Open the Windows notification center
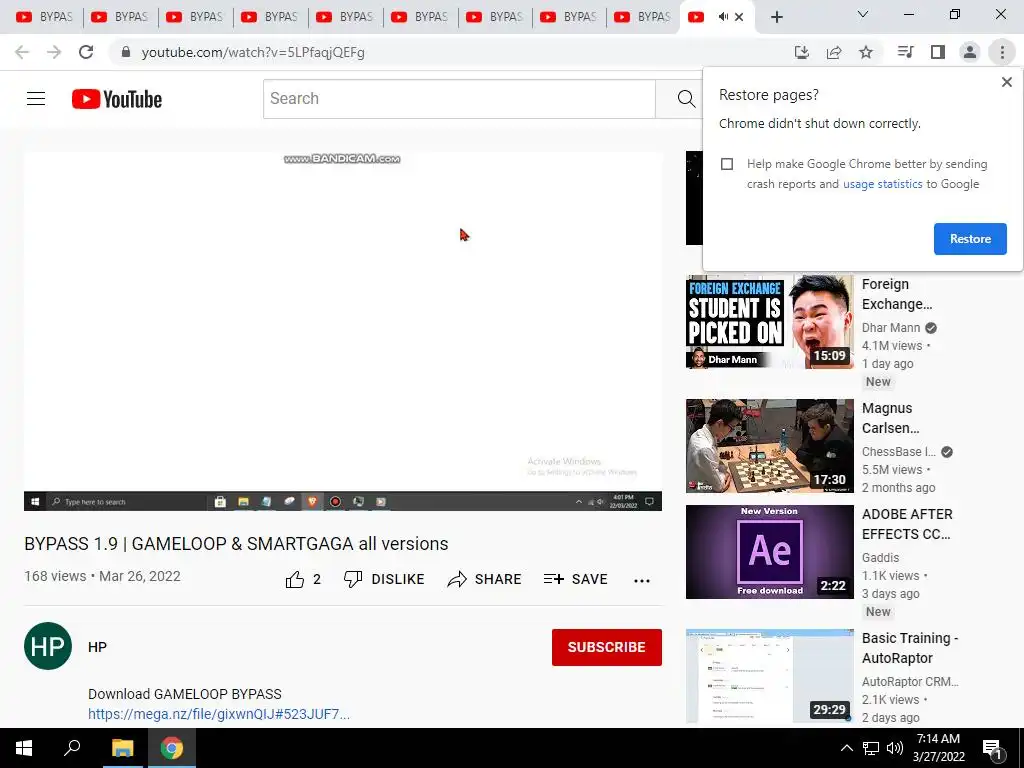1024x768 pixels. (993, 749)
